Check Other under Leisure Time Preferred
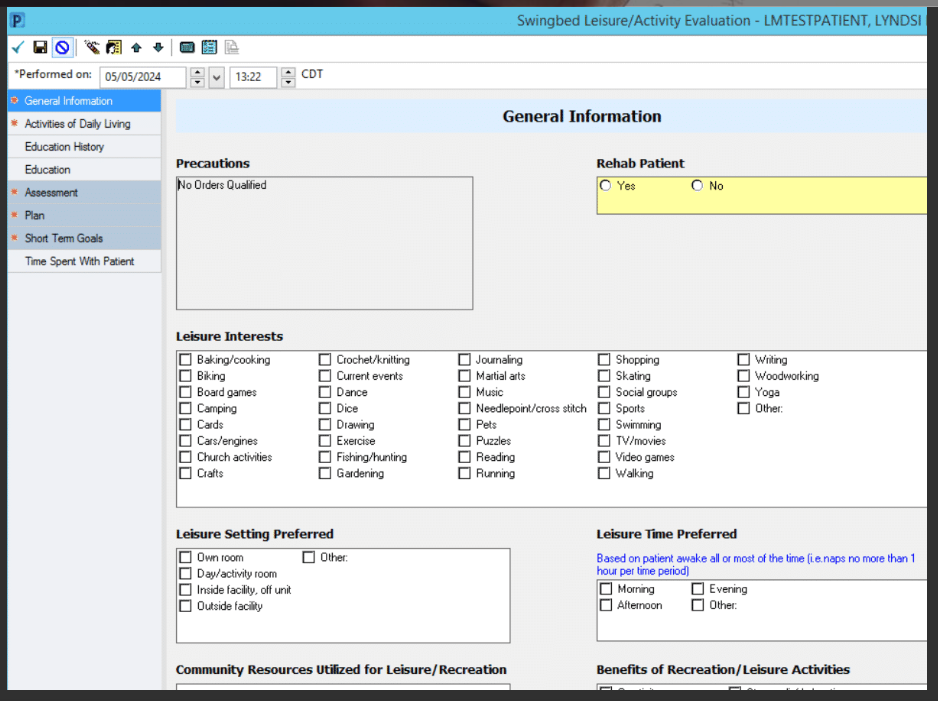Image resolution: width=938 pixels, height=701 pixels. tap(698, 605)
